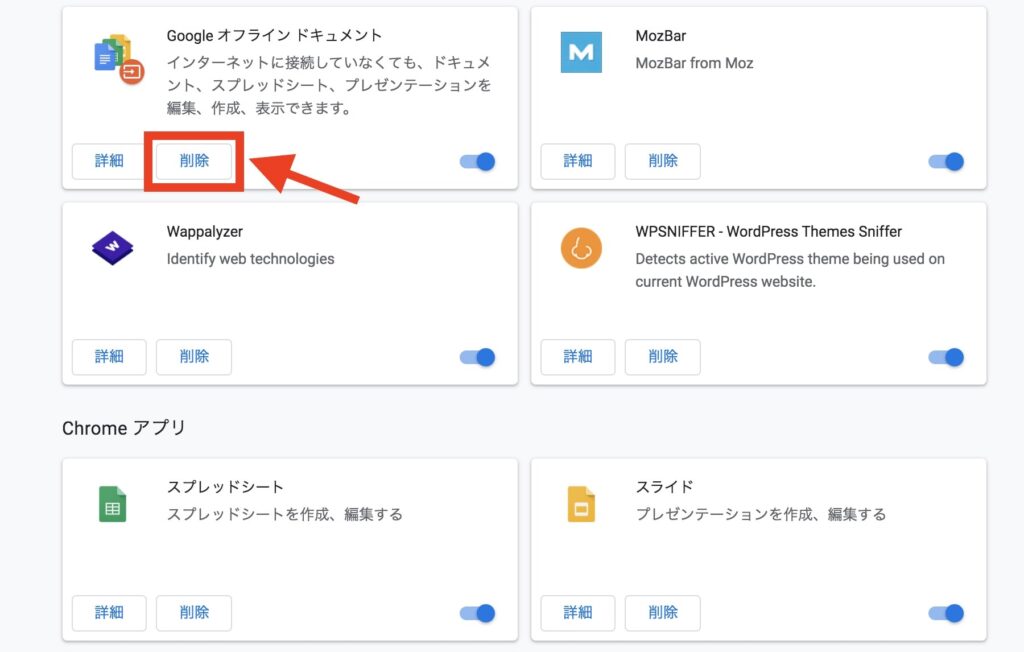Click 'WPSNIFFER - WordPress Themes Sniffer' title
This screenshot has width=1024, height=652.
pos(769,232)
